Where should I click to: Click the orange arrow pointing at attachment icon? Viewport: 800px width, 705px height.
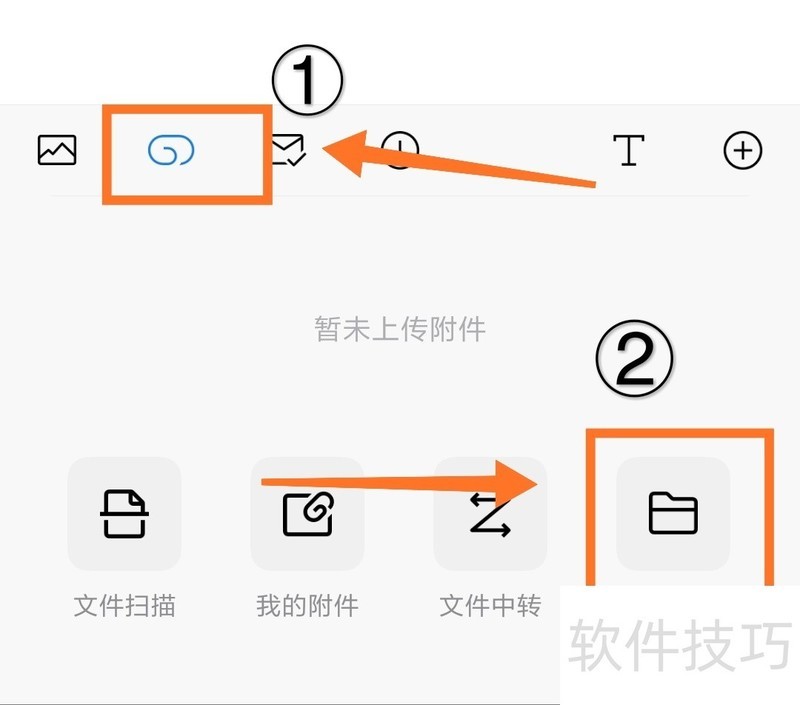coord(459,159)
